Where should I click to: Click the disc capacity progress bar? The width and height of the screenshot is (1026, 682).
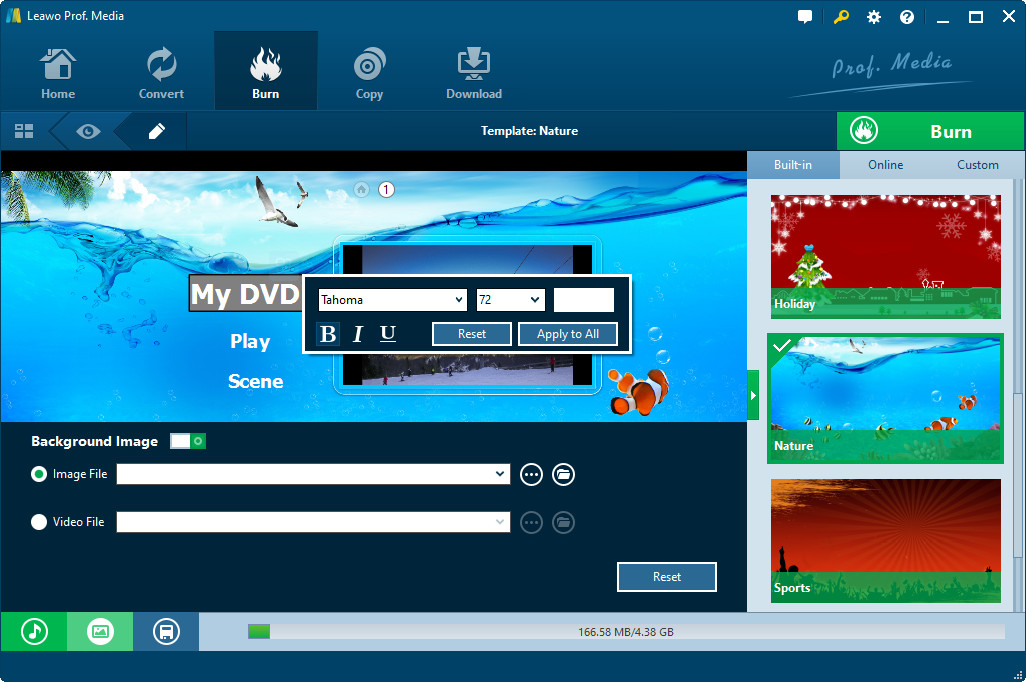(626, 632)
